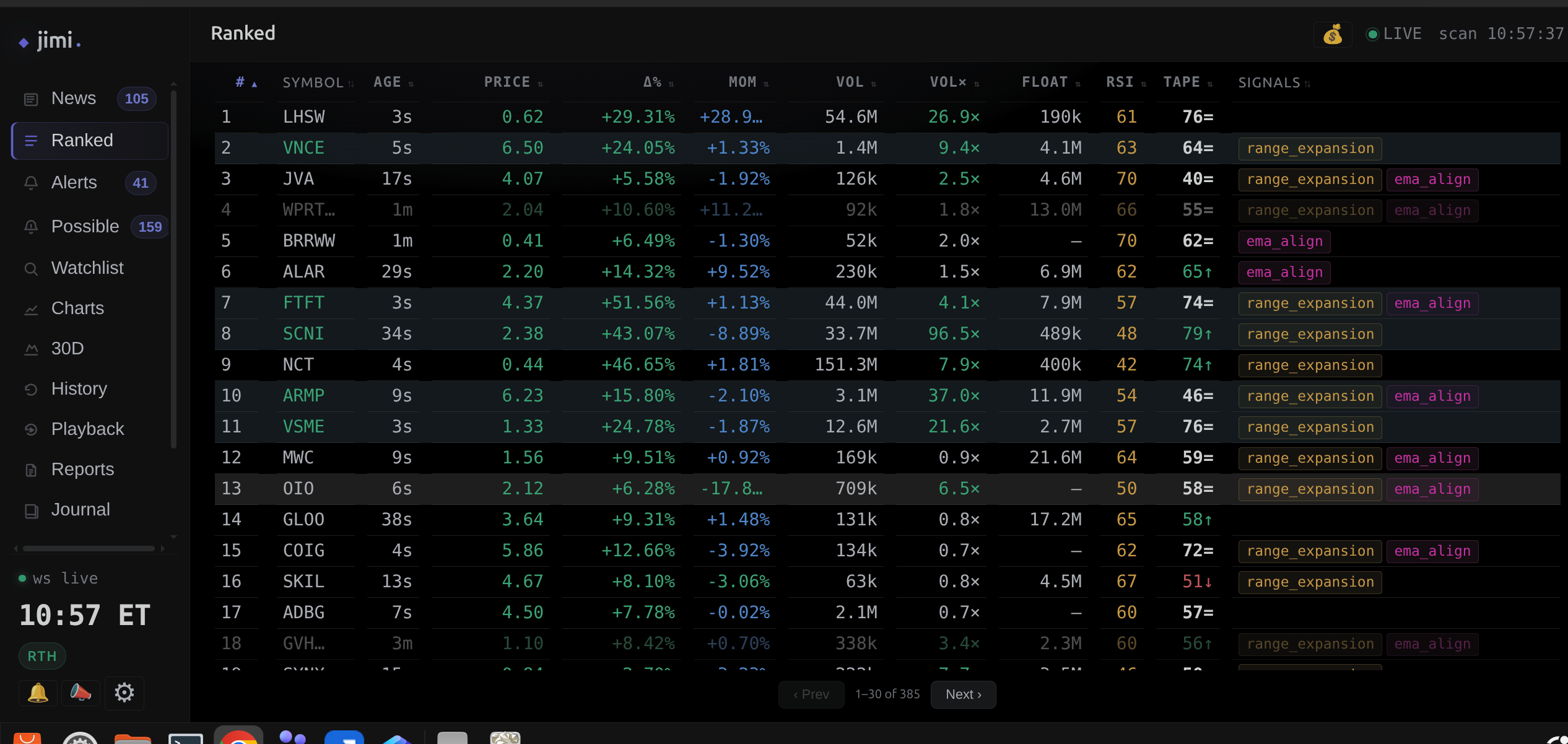Sort table by AGE column
Image resolution: width=1568 pixels, height=744 pixels.
(393, 82)
